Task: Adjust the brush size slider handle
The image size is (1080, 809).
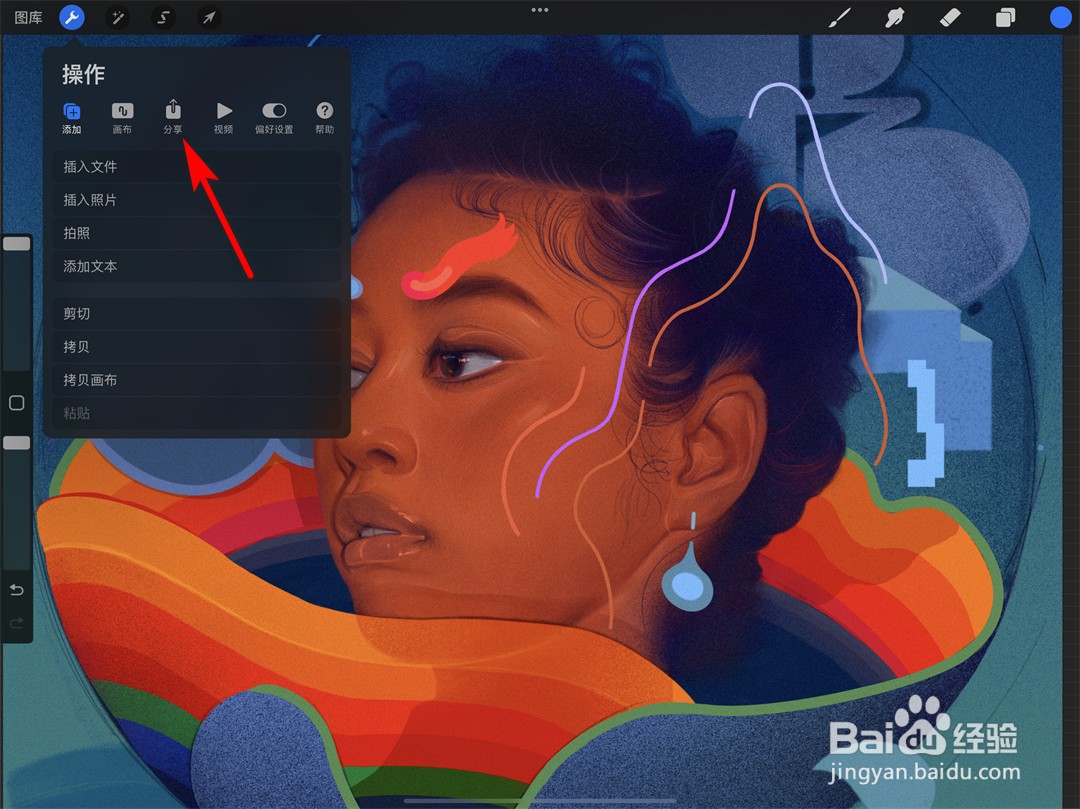Action: coord(17,244)
